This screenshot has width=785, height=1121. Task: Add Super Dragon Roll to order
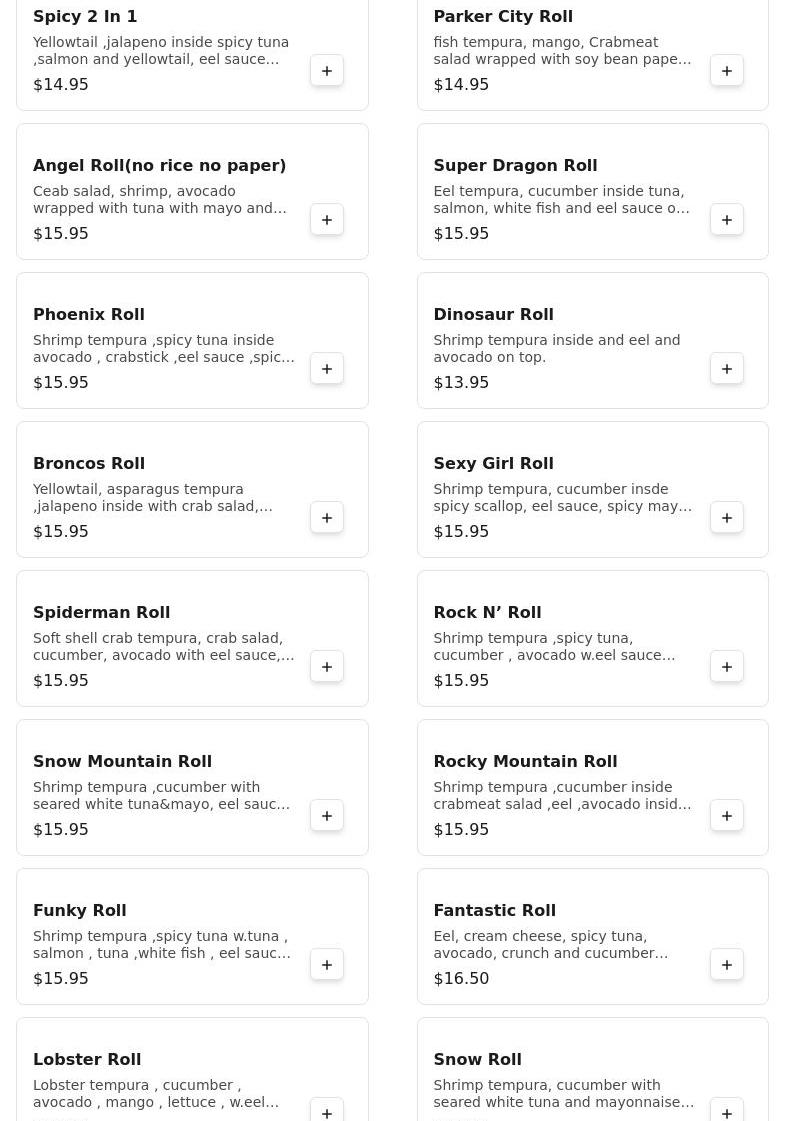727,220
